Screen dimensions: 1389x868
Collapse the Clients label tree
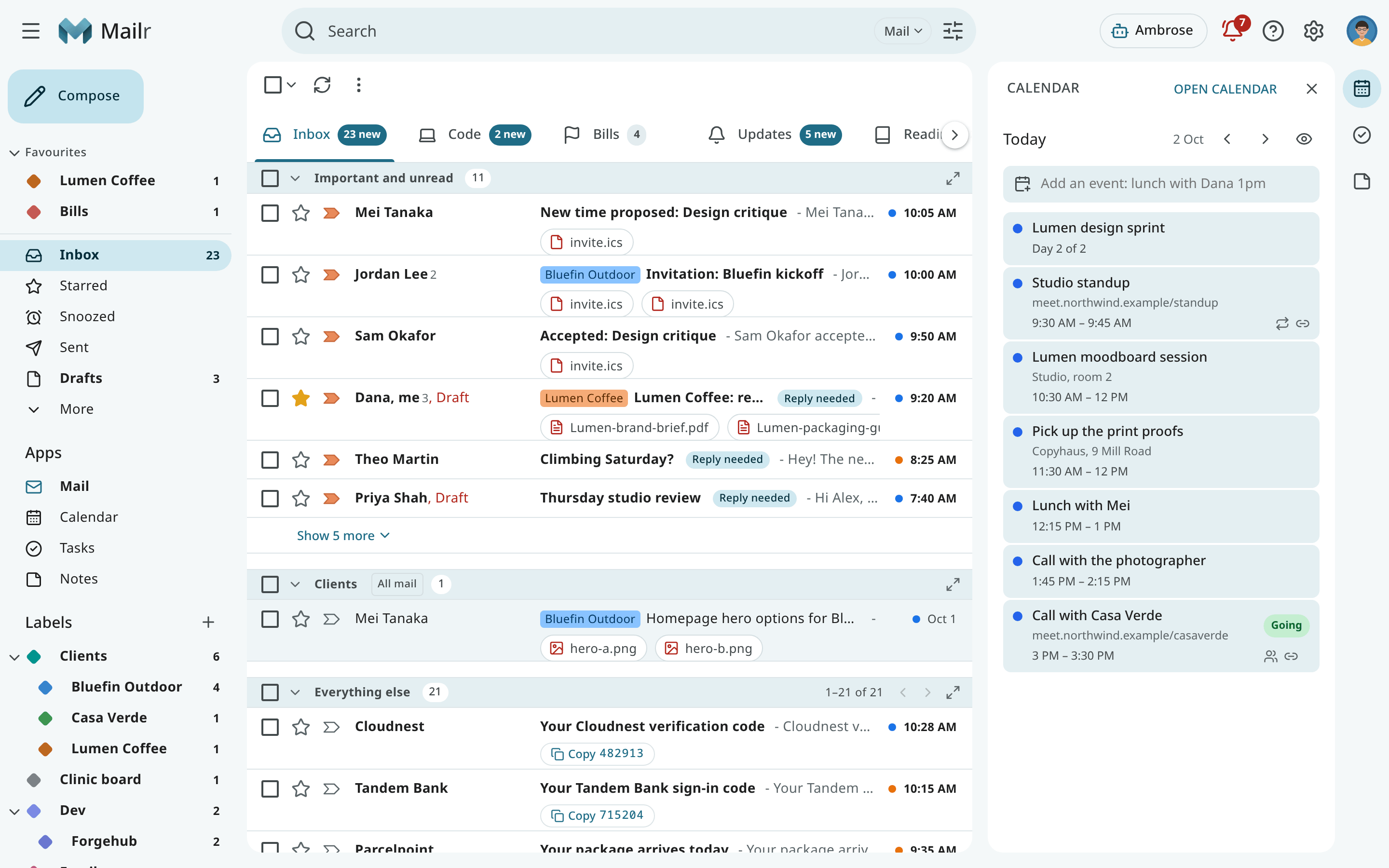pos(14,657)
